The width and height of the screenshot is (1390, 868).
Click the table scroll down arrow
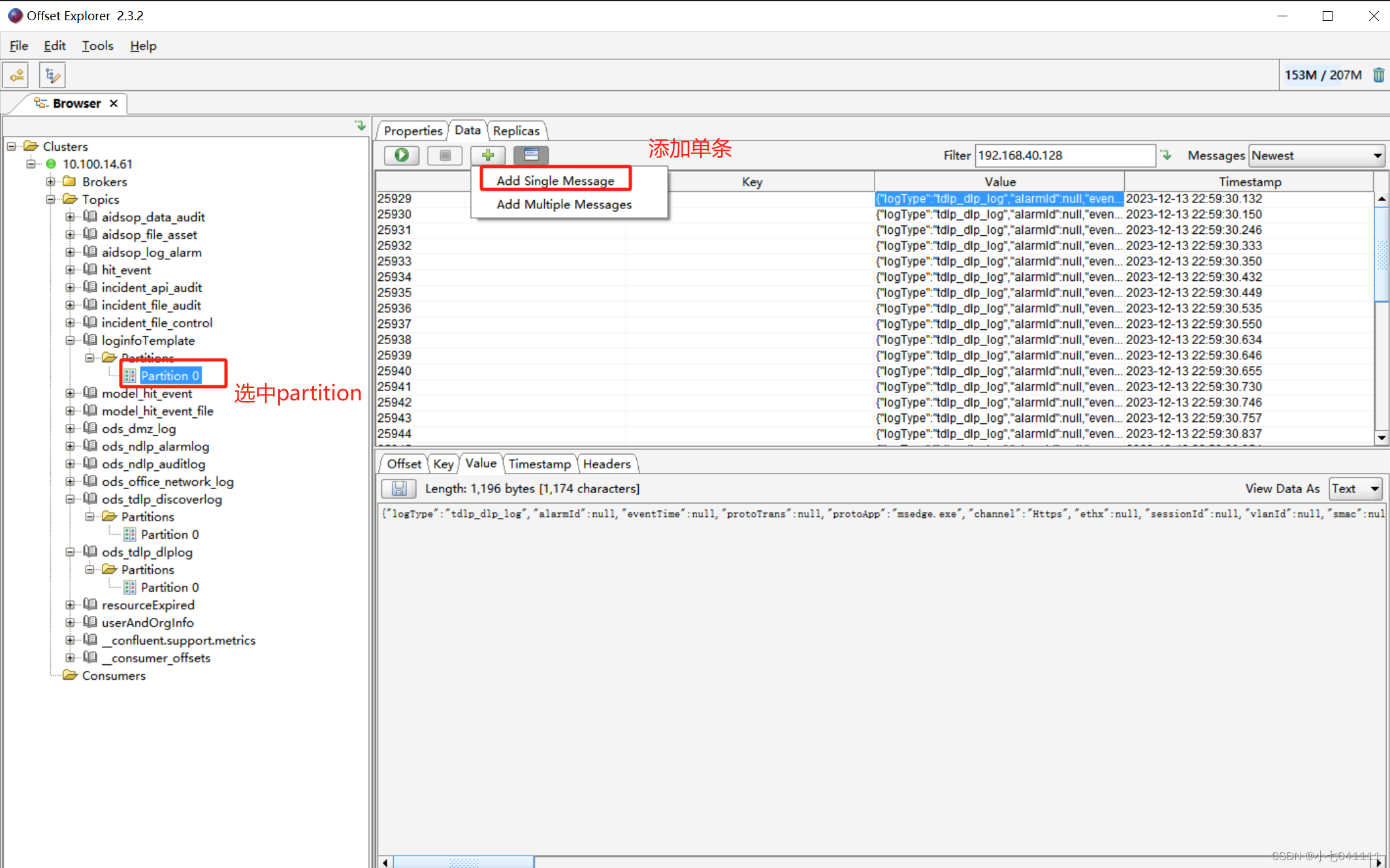click(x=1382, y=438)
